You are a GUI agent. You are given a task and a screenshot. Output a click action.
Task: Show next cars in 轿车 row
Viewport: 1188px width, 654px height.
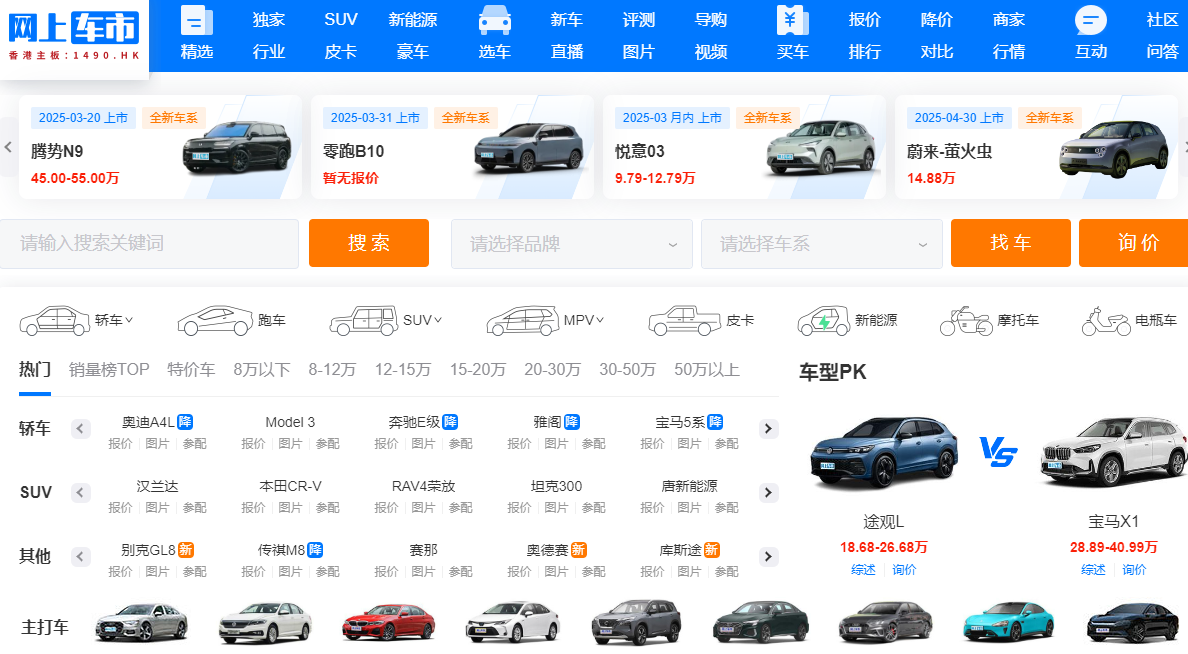tap(768, 429)
